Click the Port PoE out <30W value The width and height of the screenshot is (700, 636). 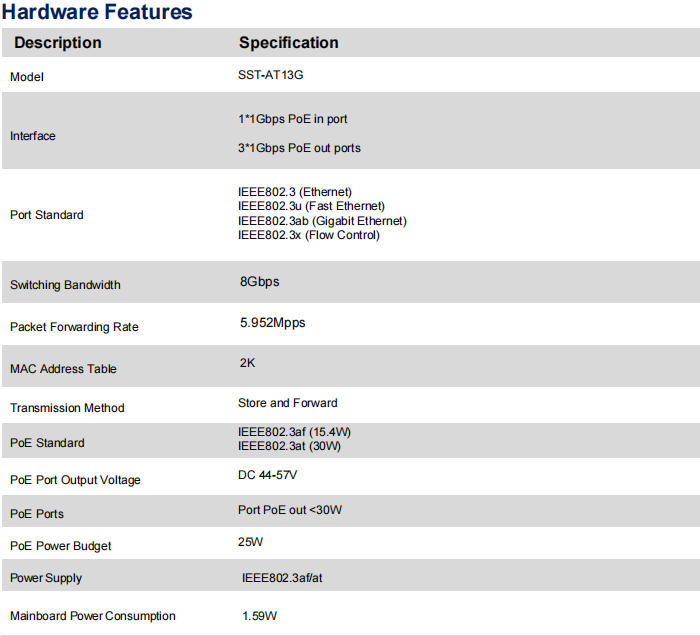290,510
